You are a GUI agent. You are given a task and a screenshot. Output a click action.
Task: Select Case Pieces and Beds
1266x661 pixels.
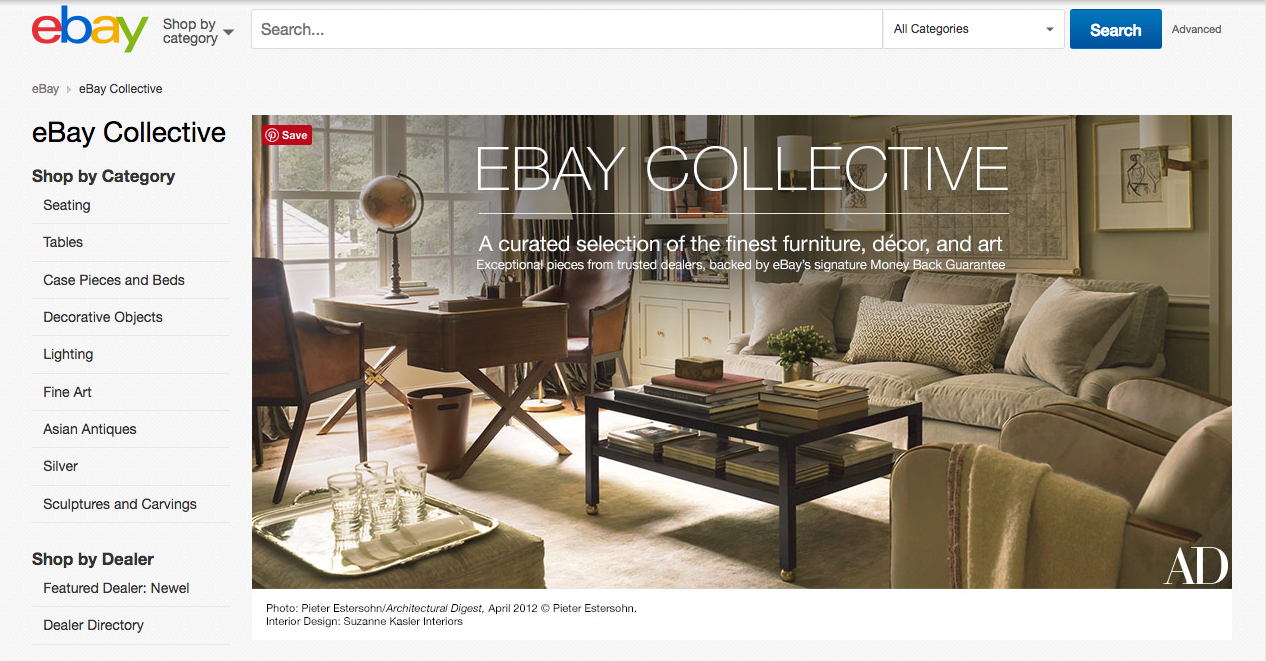click(114, 280)
